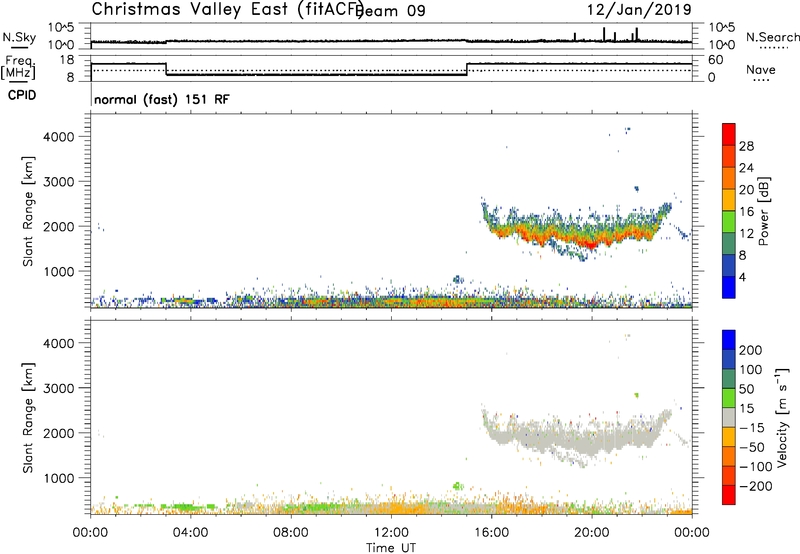Click the 'N.Search' legend label
Viewport: 800px width, 554px height.
(x=772, y=37)
